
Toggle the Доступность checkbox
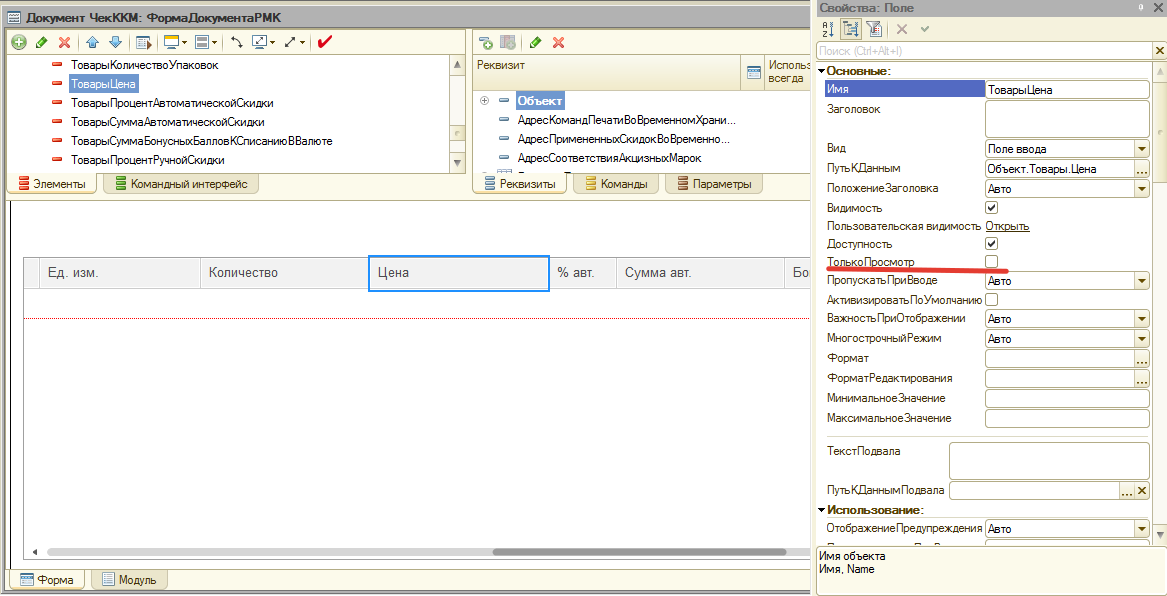coord(991,243)
